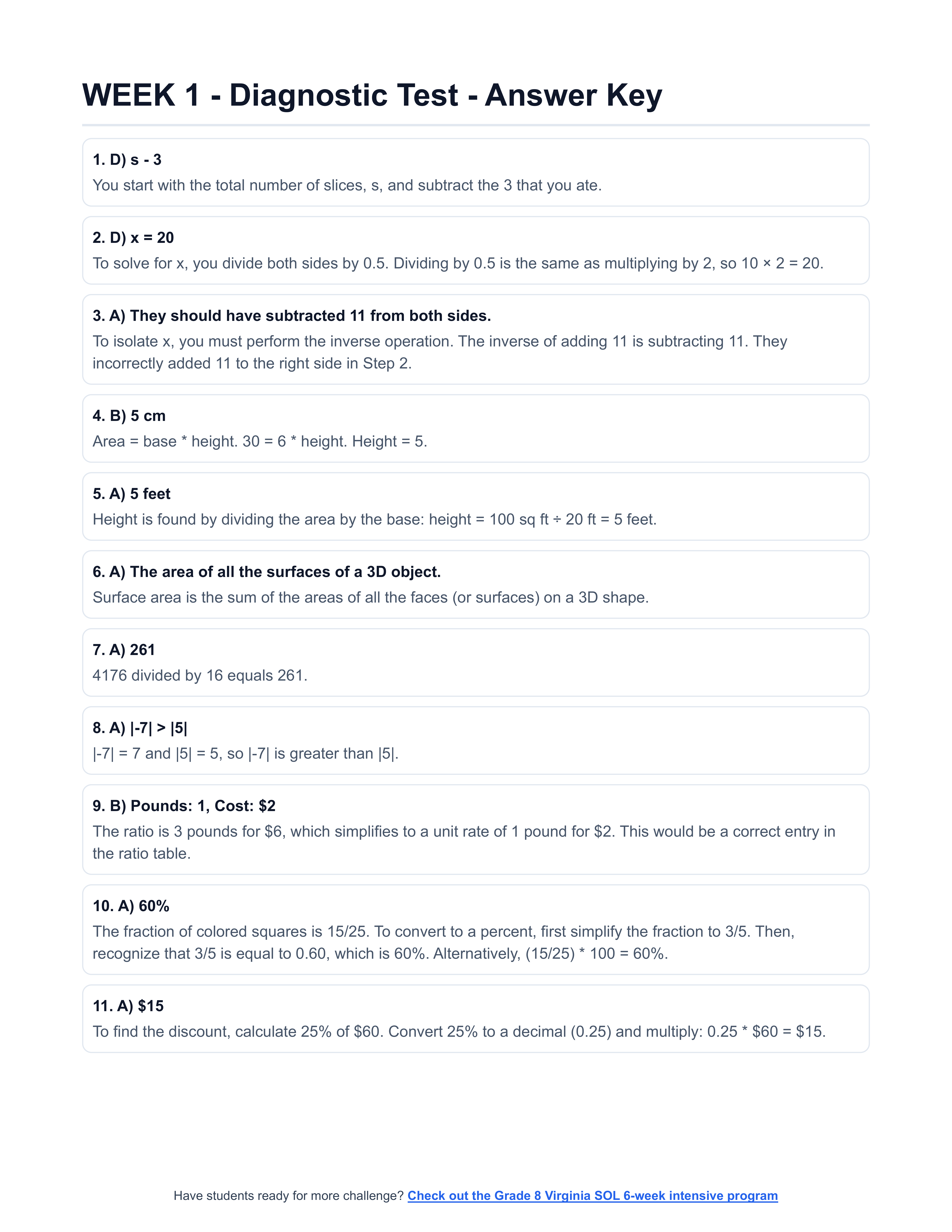Select answer 10 heading 'A) 60%'
Screen dimensions: 952x1232
point(131,906)
